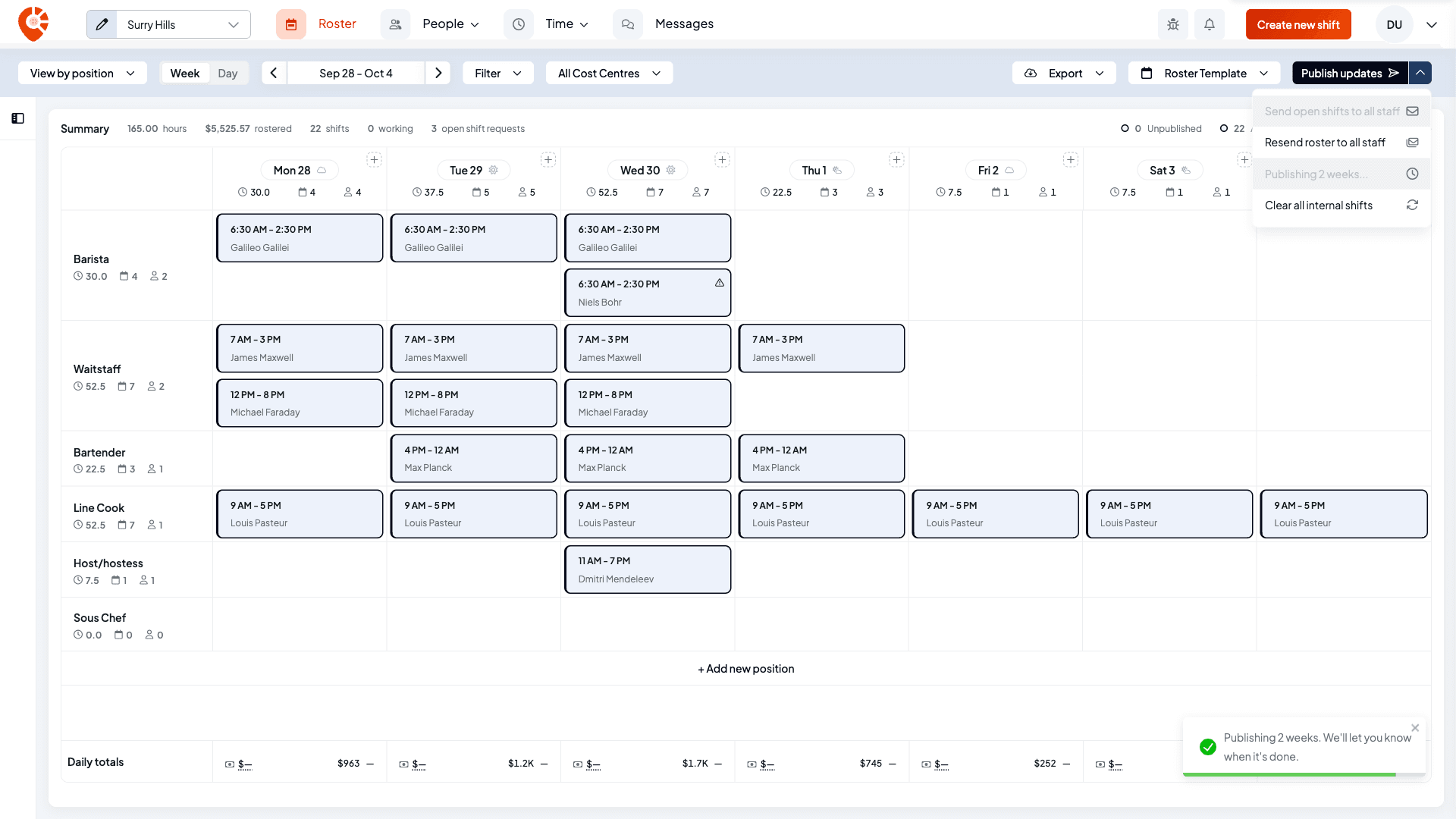Select Clear all internal shifts

pyautogui.click(x=1341, y=206)
